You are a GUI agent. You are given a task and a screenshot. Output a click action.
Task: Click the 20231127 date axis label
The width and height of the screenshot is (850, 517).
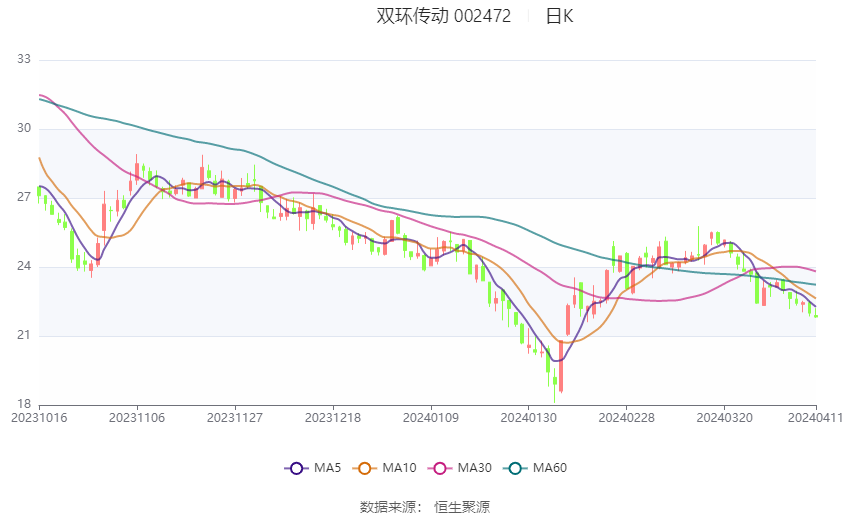pos(236,417)
